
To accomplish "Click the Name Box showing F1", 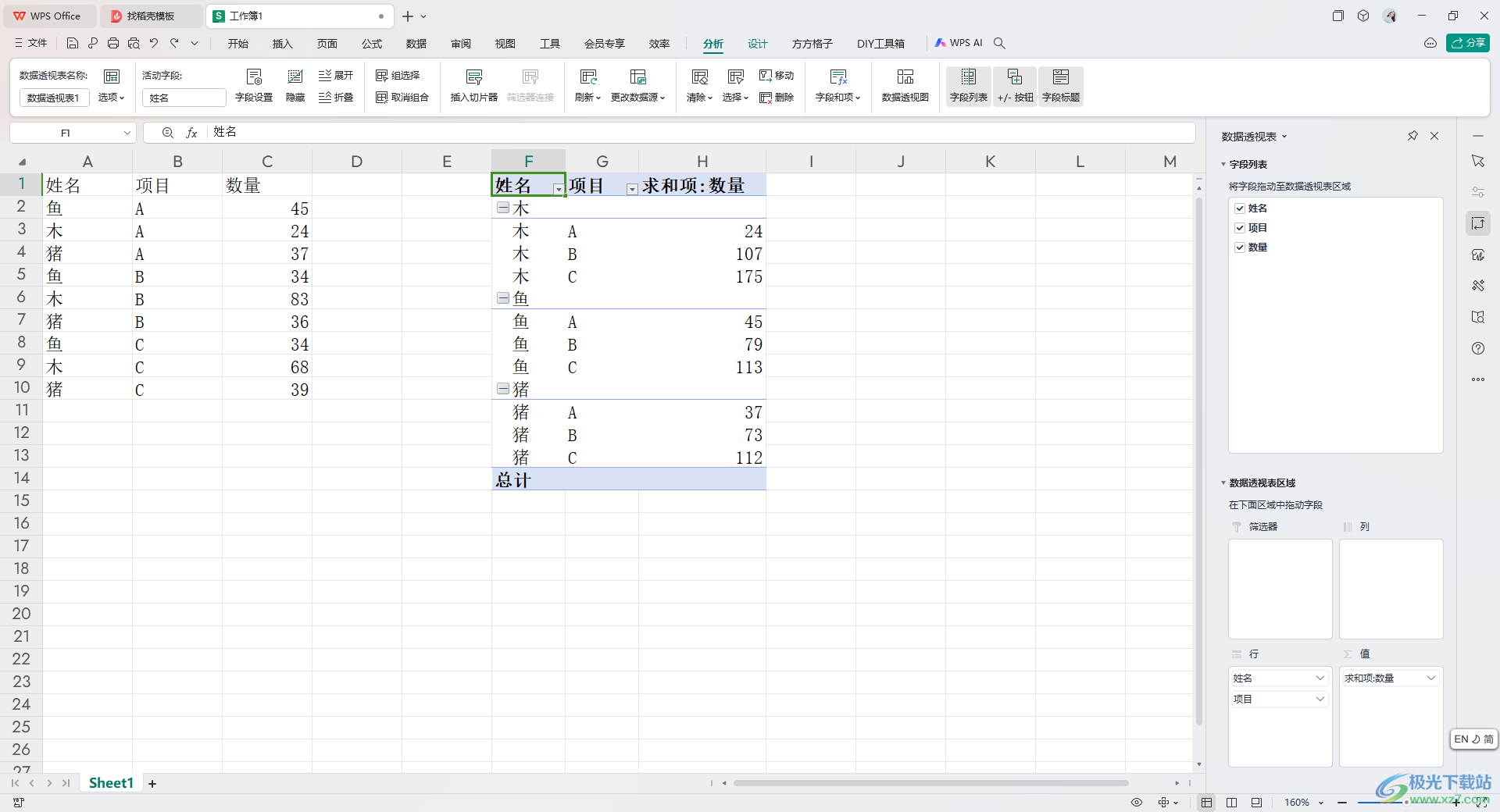I will click(x=73, y=133).
